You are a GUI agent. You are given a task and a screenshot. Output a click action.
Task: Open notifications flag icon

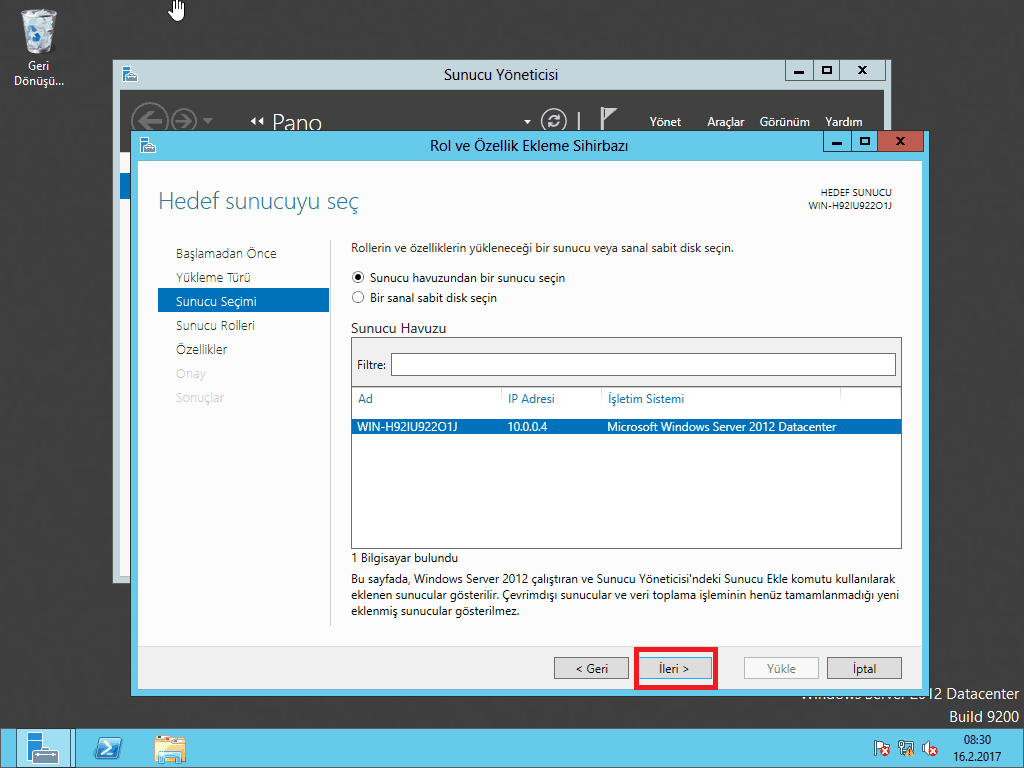(608, 119)
